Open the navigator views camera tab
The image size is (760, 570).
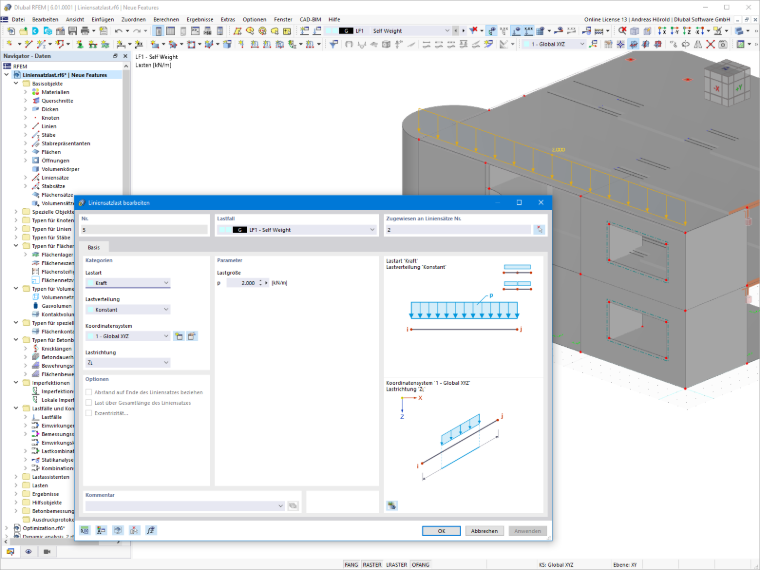[47, 552]
